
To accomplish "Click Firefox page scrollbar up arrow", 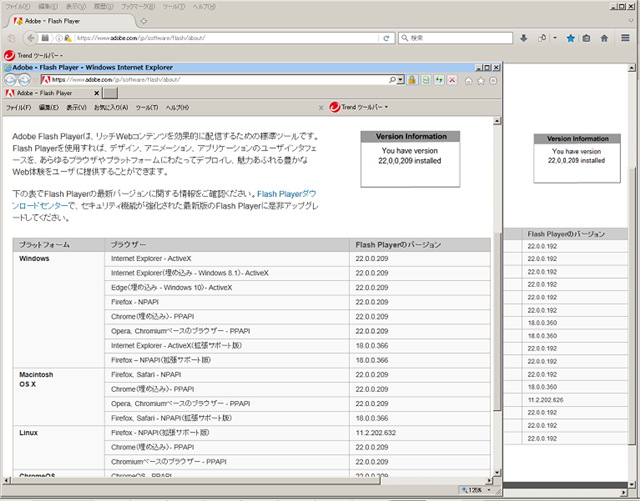I will (631, 67).
